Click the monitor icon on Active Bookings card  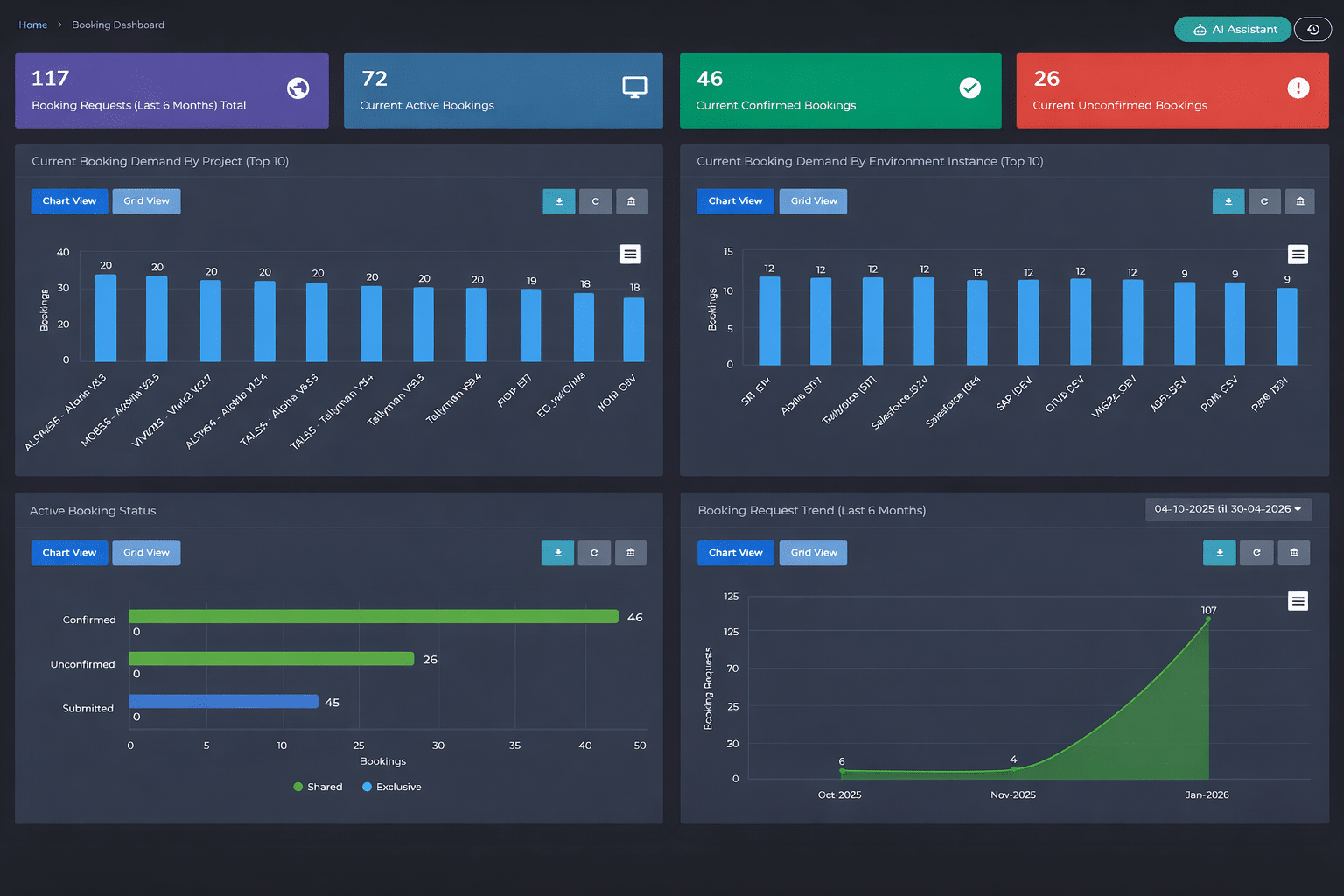pos(634,87)
